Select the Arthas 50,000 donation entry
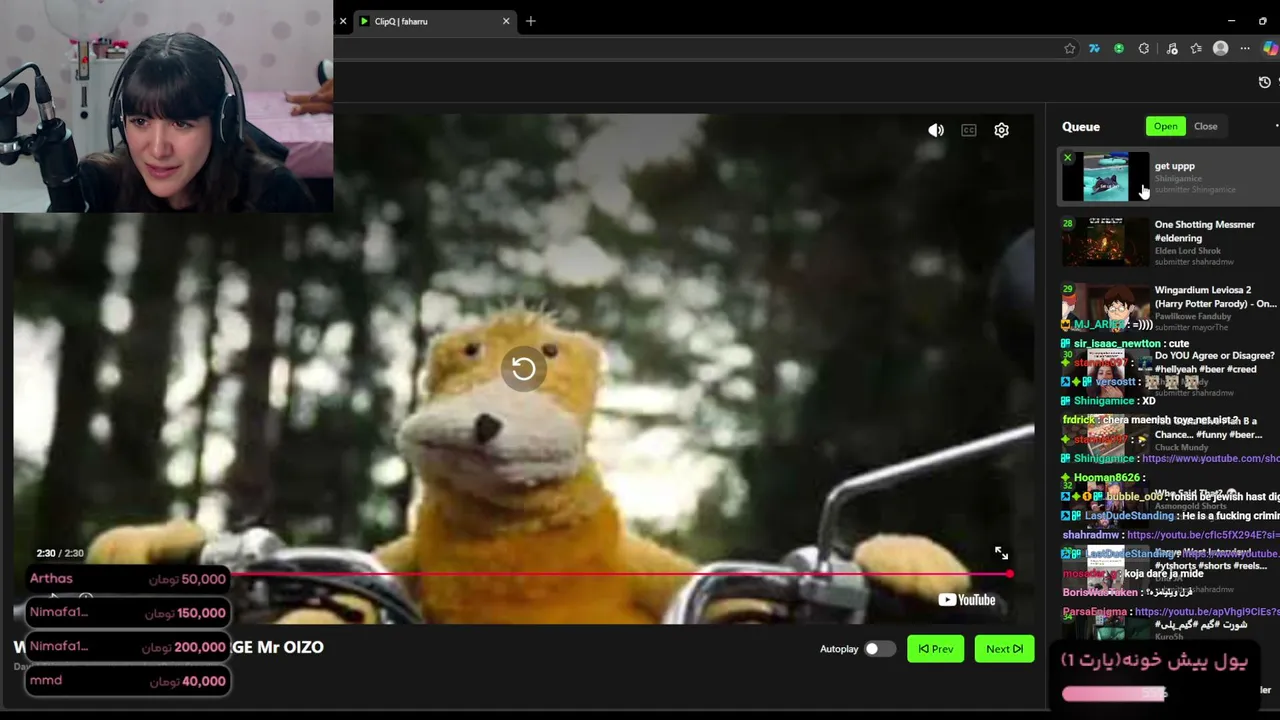Viewport: 1280px width, 720px height. pyautogui.click(x=128, y=579)
